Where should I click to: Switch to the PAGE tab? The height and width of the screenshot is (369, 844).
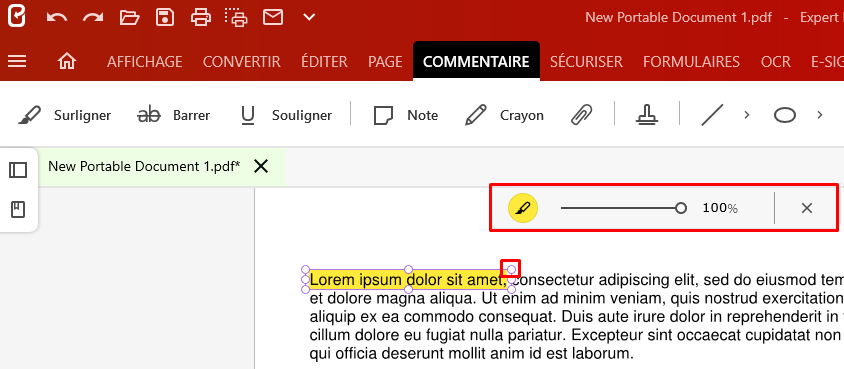385,62
